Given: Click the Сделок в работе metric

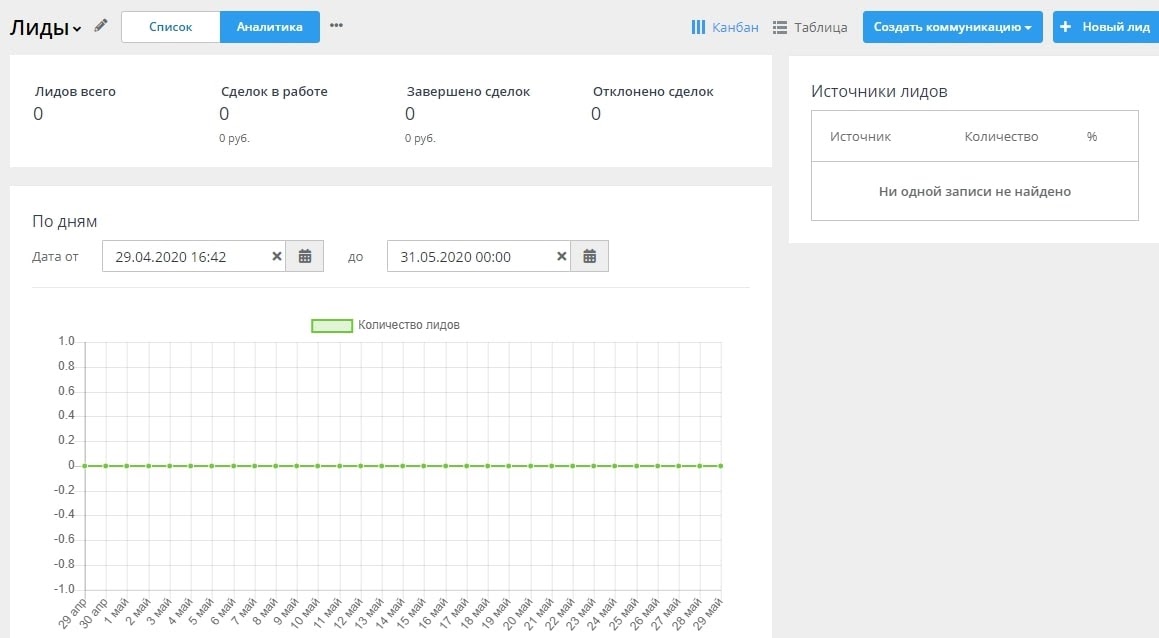Looking at the screenshot, I should (x=274, y=92).
